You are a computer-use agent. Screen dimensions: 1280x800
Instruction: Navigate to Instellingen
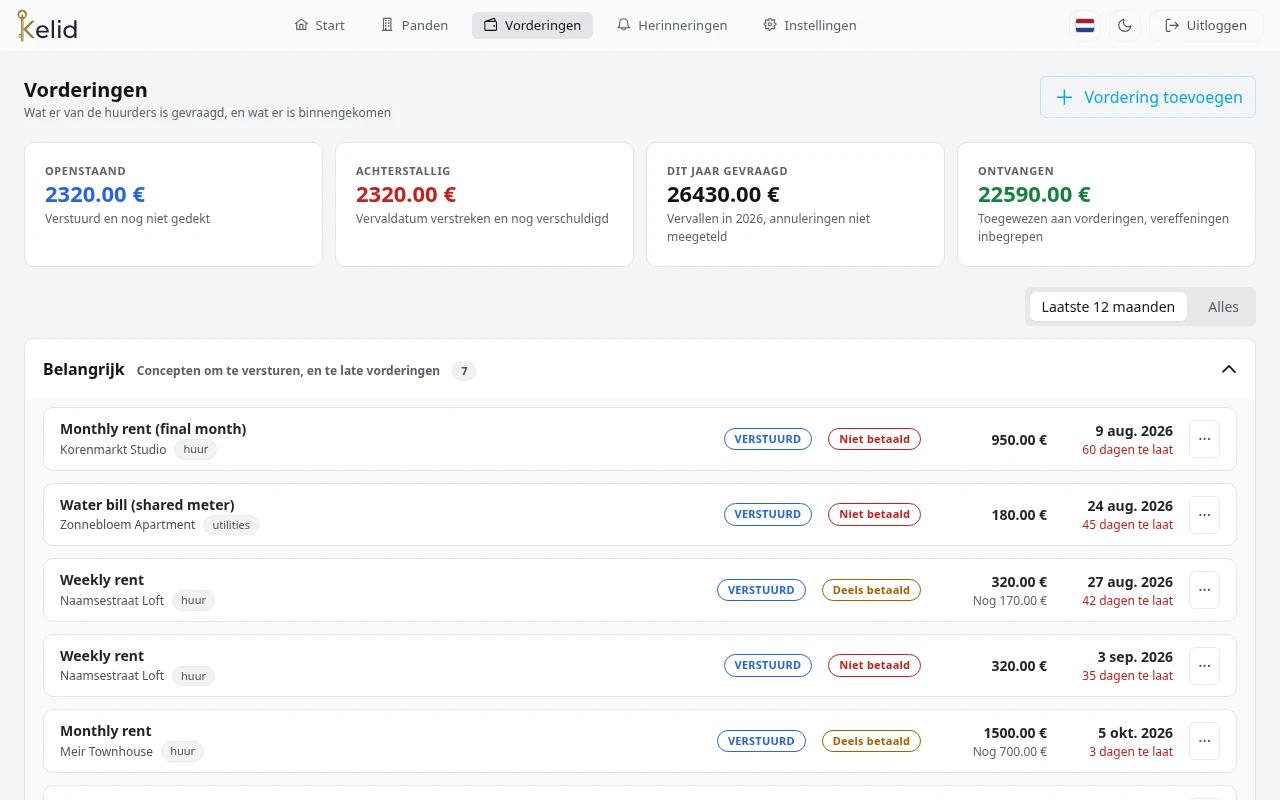pyautogui.click(x=810, y=25)
